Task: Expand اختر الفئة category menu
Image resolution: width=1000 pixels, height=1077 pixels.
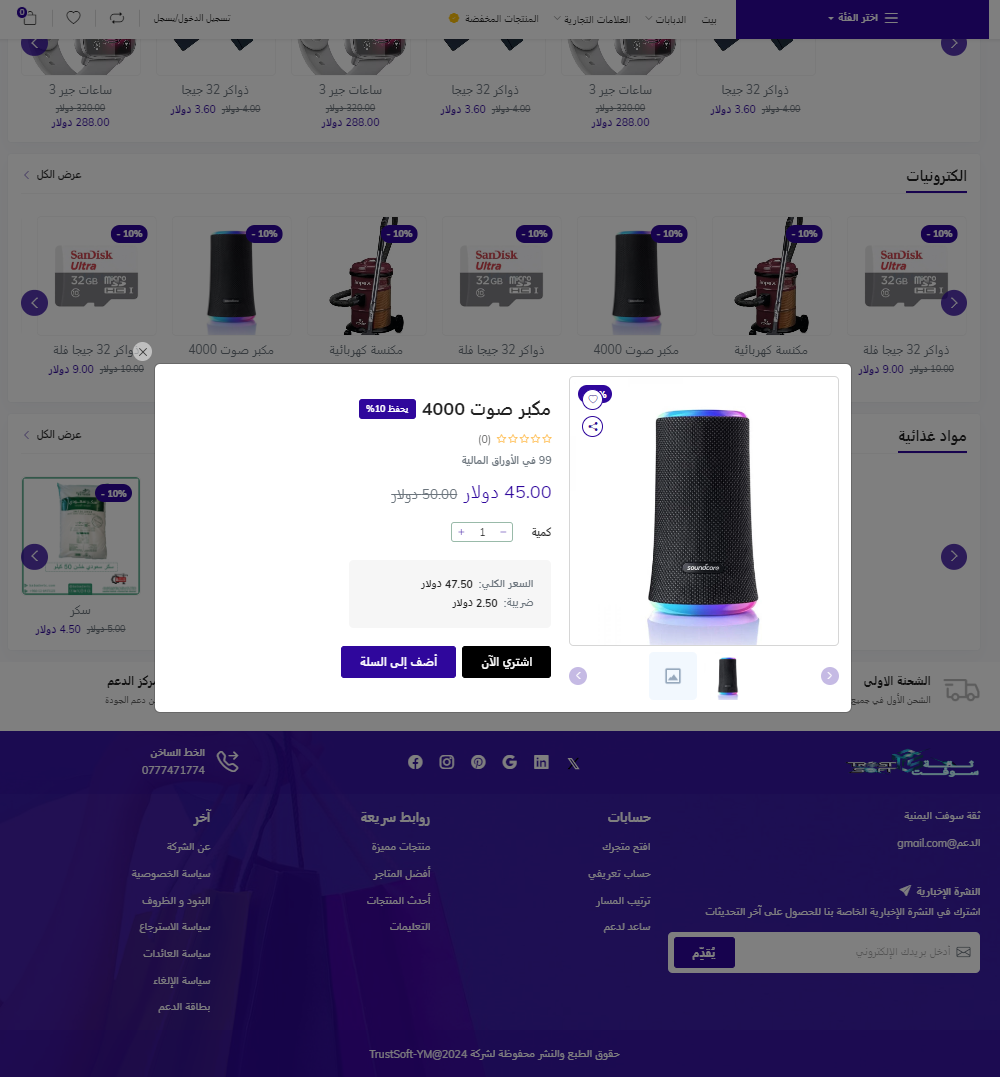Action: [x=862, y=18]
